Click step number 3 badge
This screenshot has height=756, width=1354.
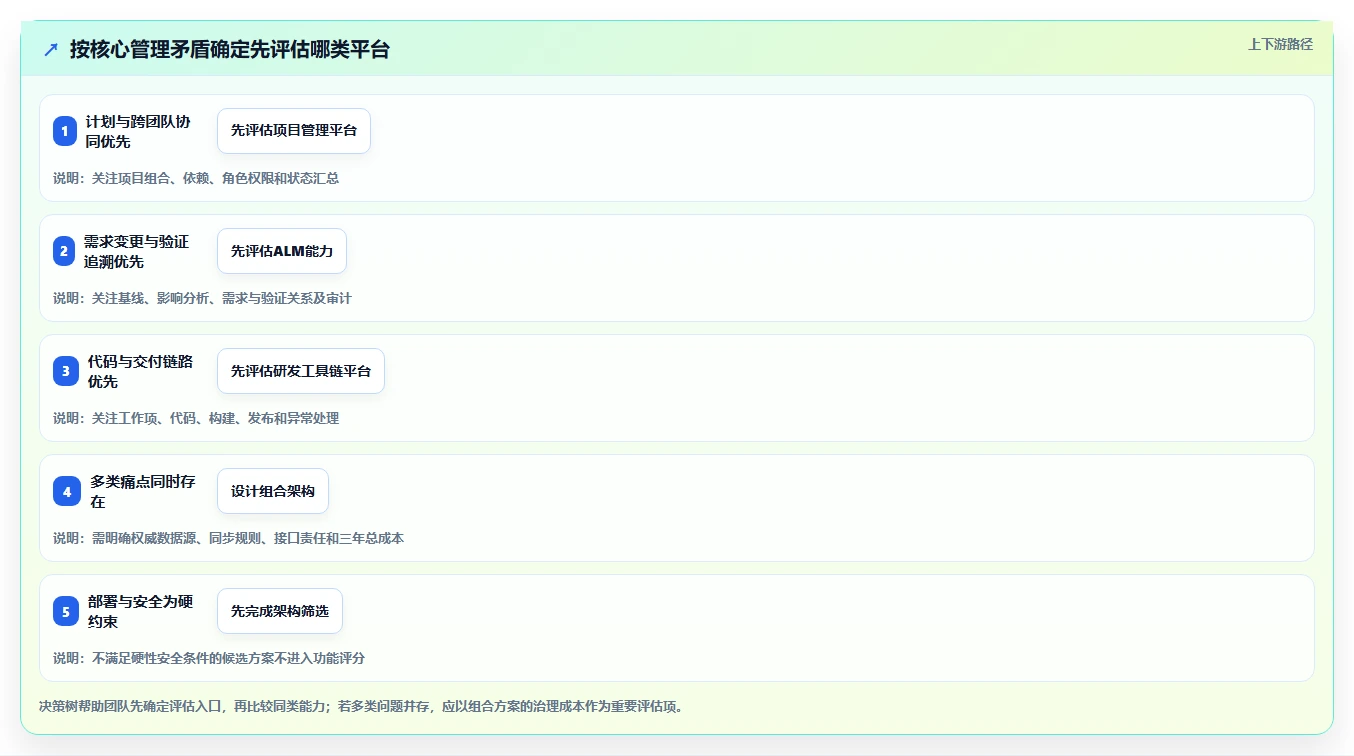coord(65,371)
